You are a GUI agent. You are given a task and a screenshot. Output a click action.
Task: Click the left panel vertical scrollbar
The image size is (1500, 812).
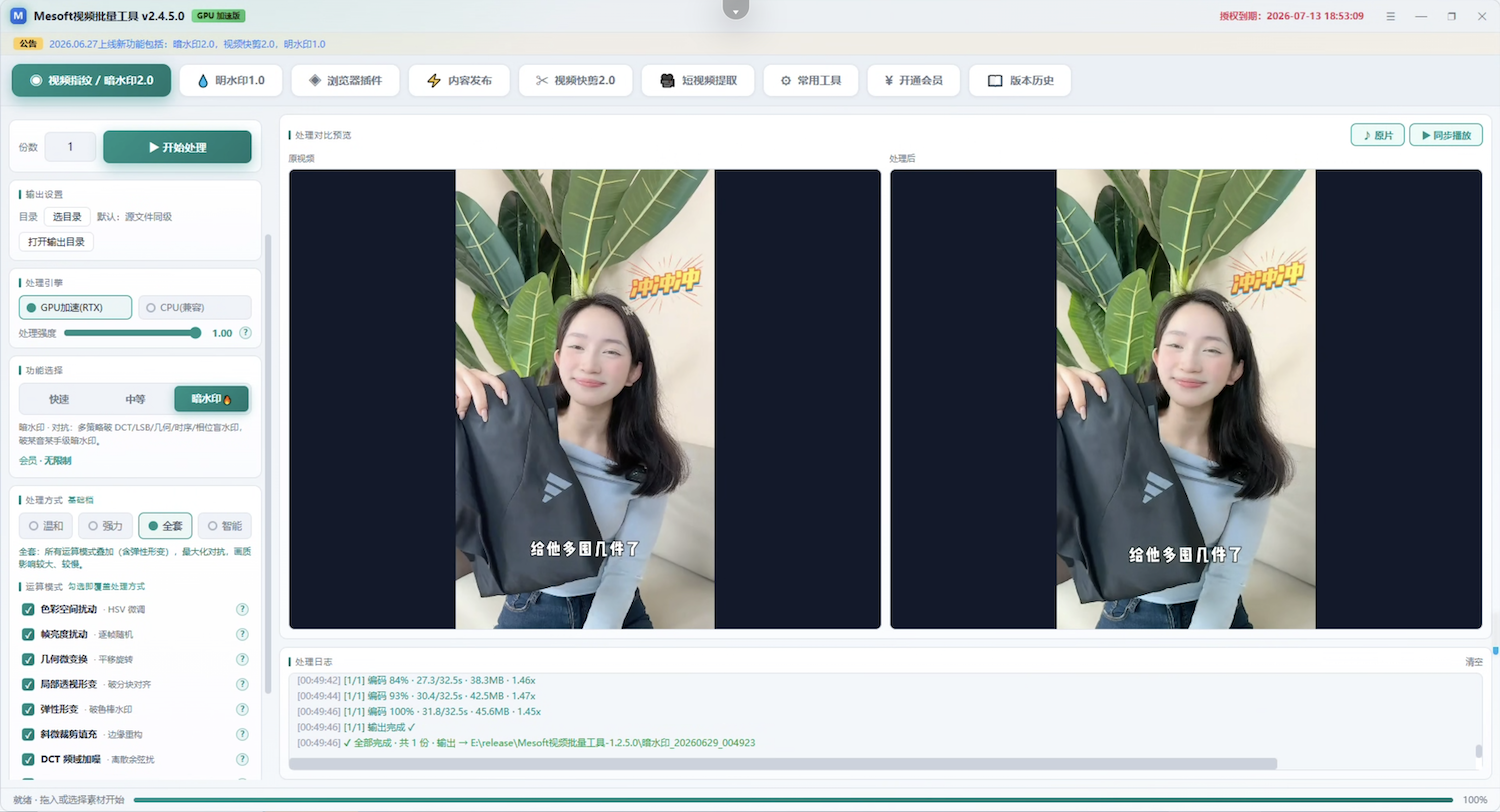pyautogui.click(x=267, y=463)
